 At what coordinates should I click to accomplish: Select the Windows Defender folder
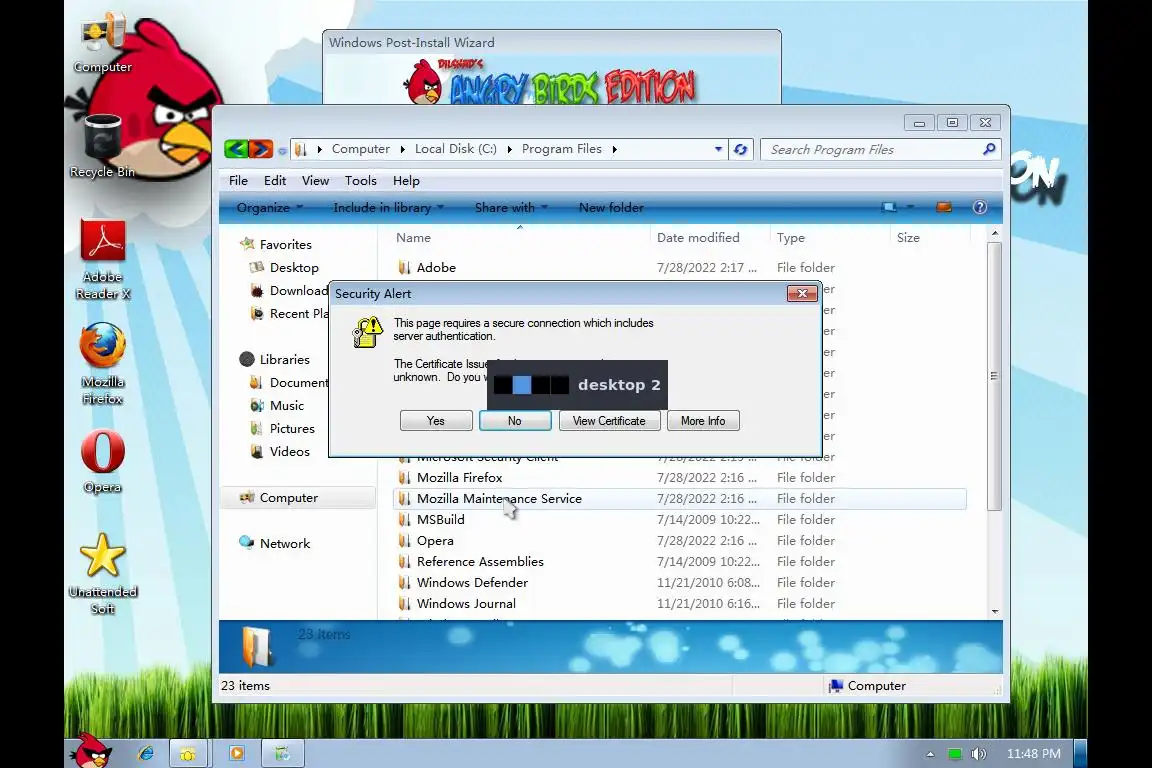pyautogui.click(x=472, y=583)
